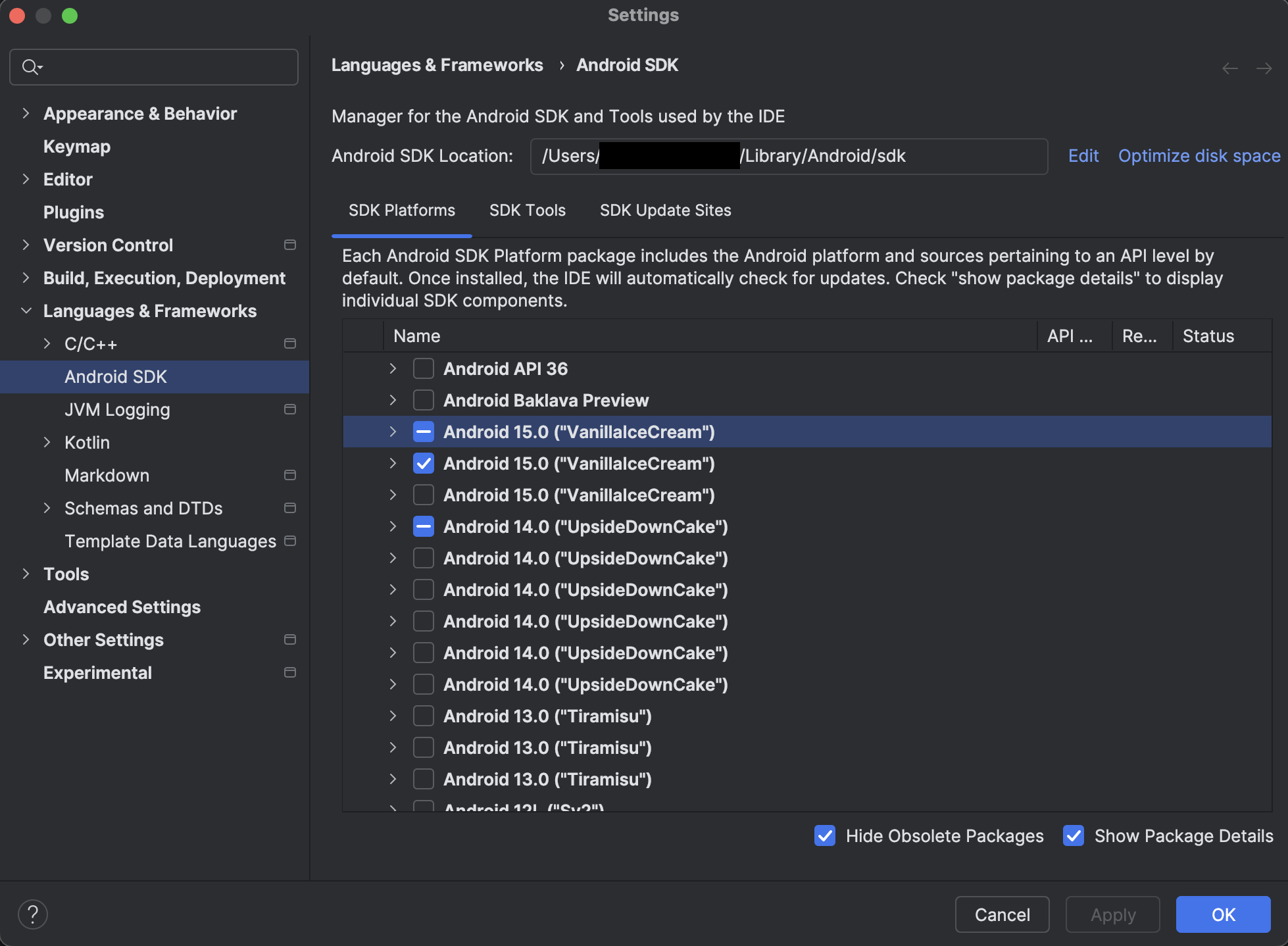This screenshot has width=1288, height=946.
Task: Click the project-level icon beside Other Settings
Action: pos(289,639)
